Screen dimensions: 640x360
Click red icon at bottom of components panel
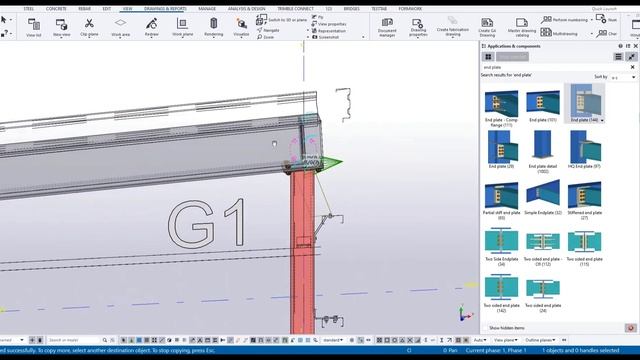pos(631,328)
